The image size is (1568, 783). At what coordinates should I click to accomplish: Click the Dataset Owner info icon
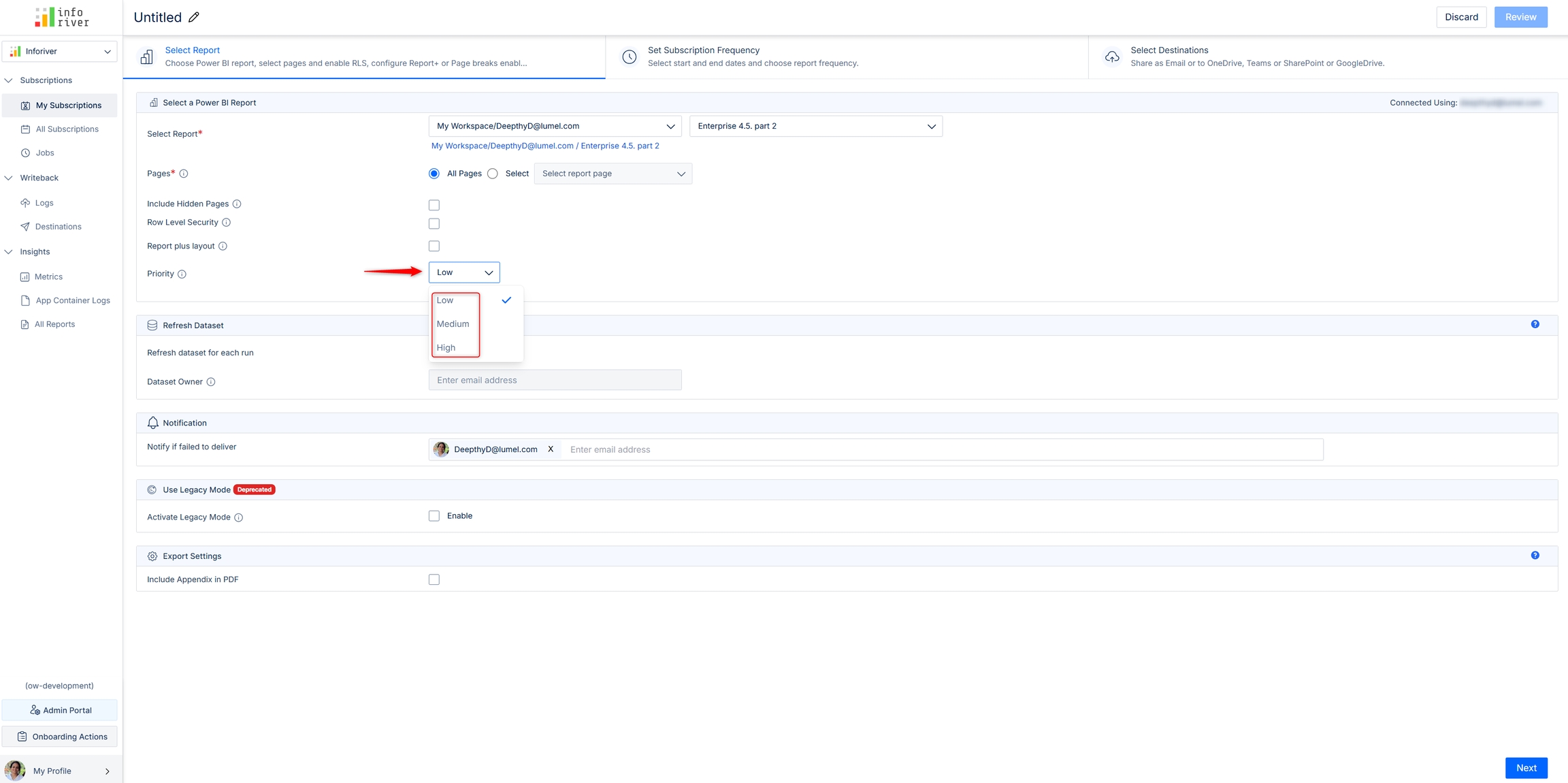pyautogui.click(x=211, y=382)
